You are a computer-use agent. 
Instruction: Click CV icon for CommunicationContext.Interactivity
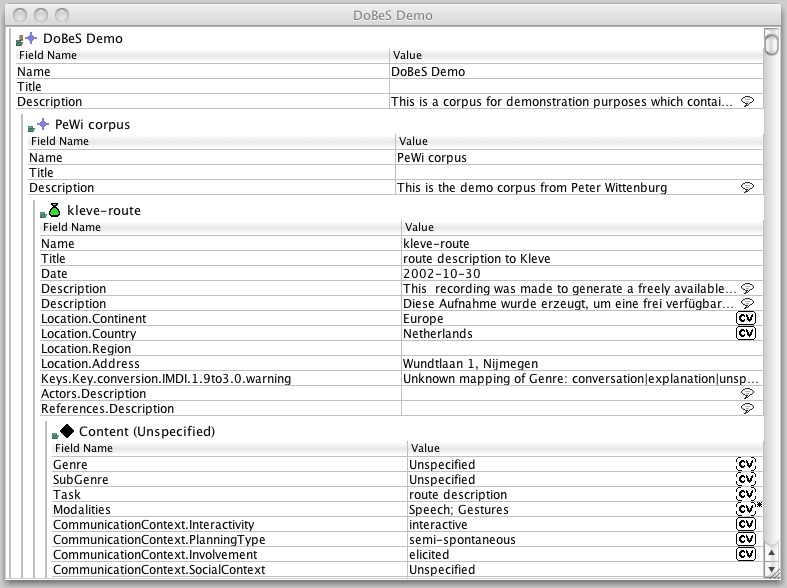coord(746,524)
